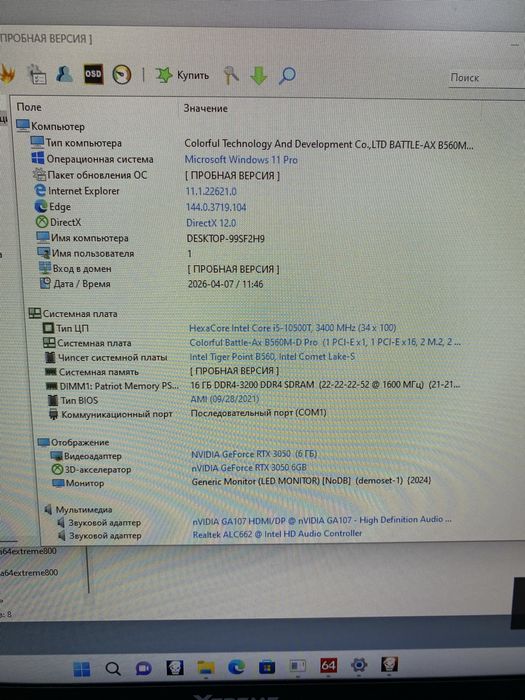Open the report checklist toolbar icon
This screenshot has height=700, width=525.
coord(37,74)
